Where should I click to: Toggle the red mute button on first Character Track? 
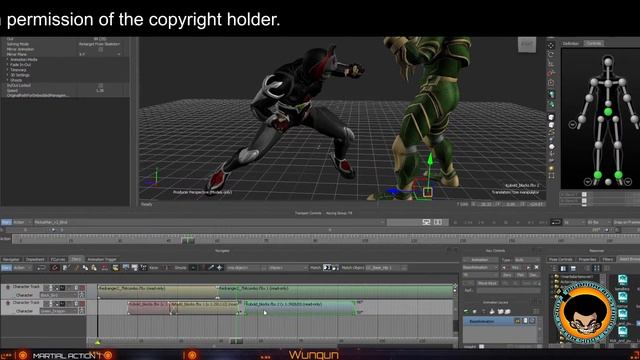pyautogui.click(x=82, y=287)
